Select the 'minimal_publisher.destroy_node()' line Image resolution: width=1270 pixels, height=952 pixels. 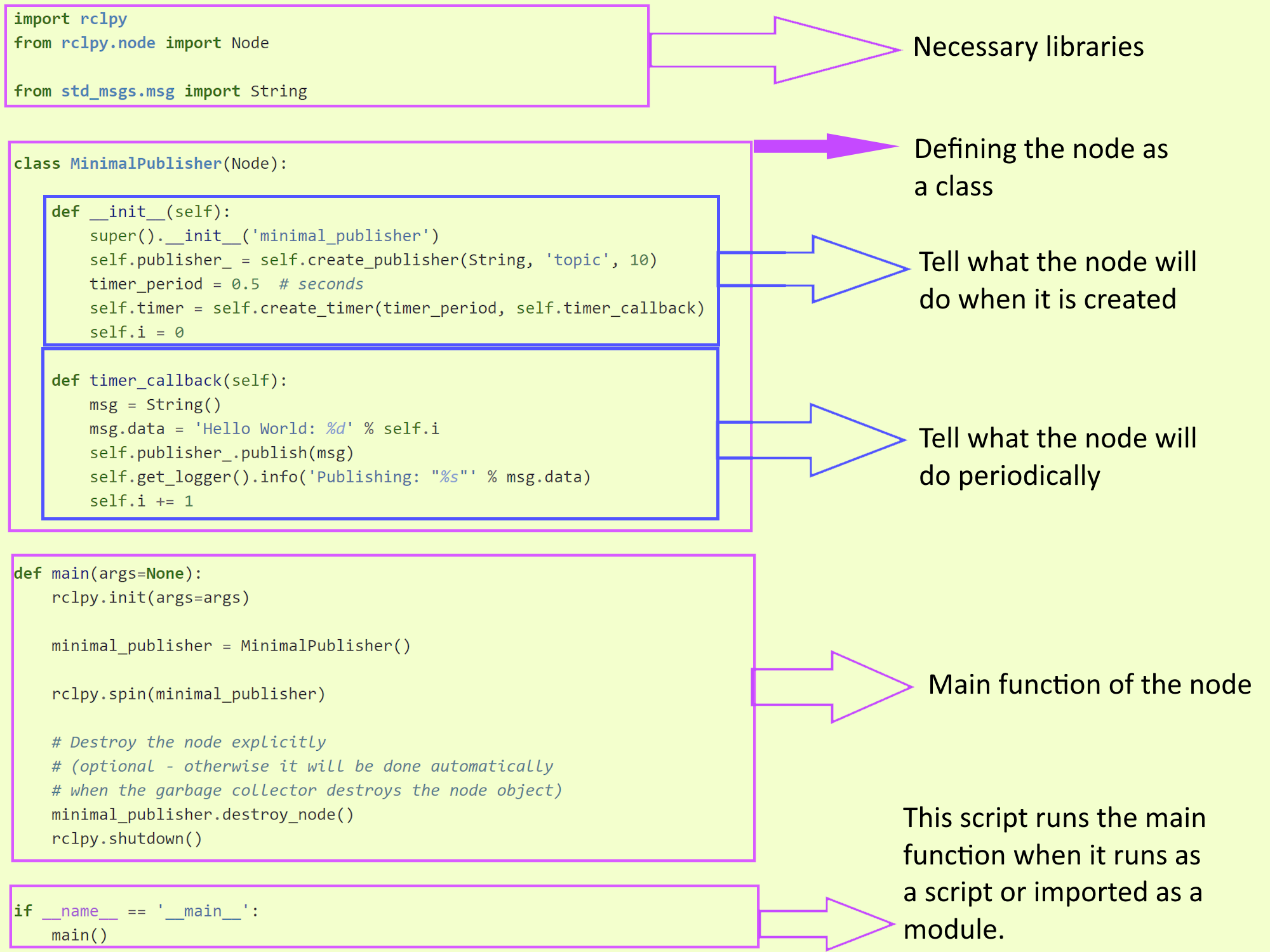[203, 815]
